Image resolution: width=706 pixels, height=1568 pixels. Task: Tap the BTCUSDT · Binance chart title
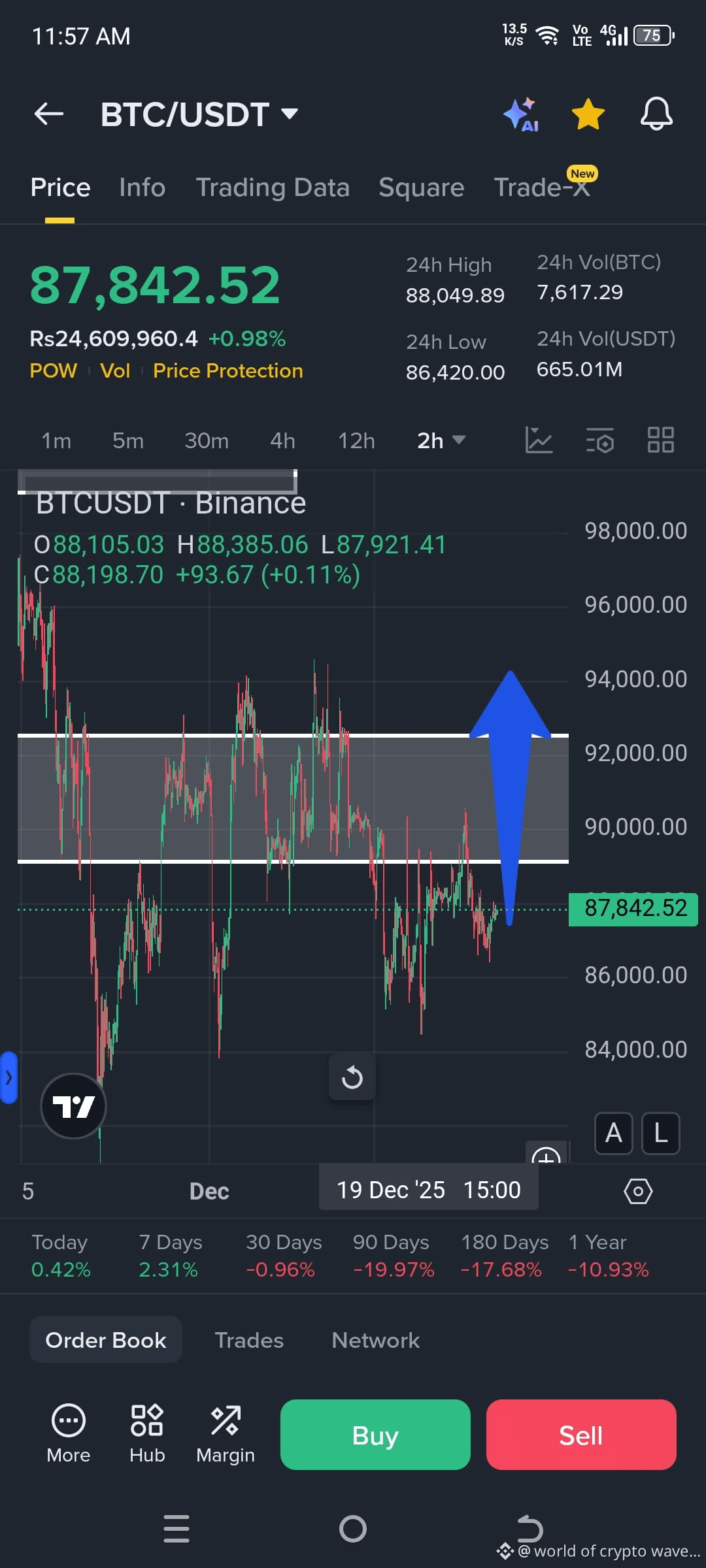171,503
